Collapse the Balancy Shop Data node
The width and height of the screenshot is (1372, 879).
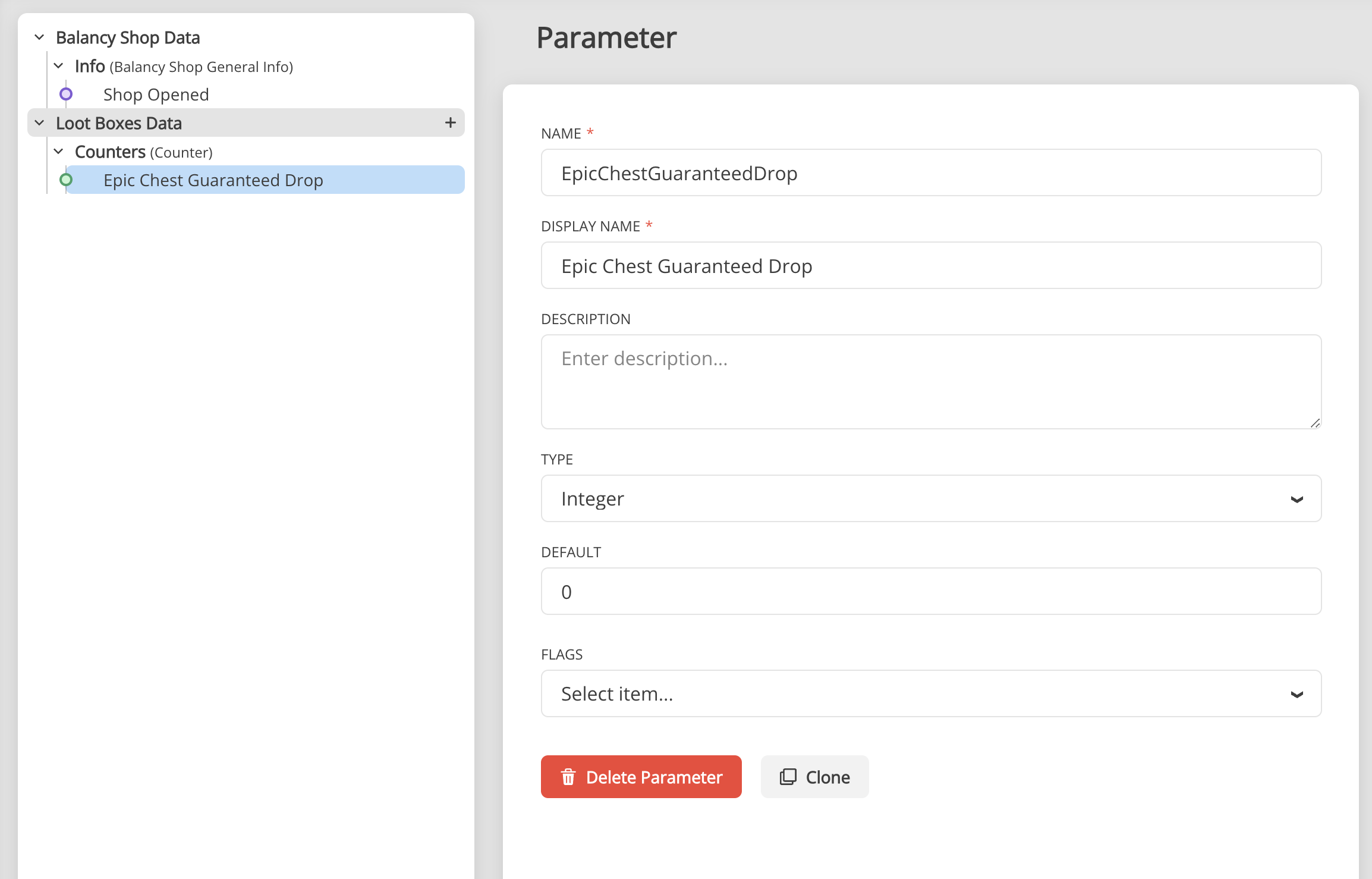tap(39, 37)
